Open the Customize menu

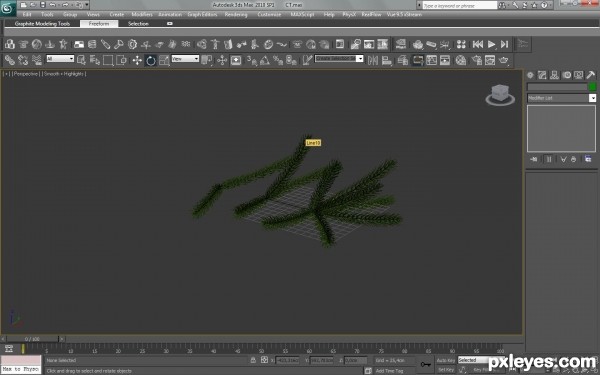[269, 15]
